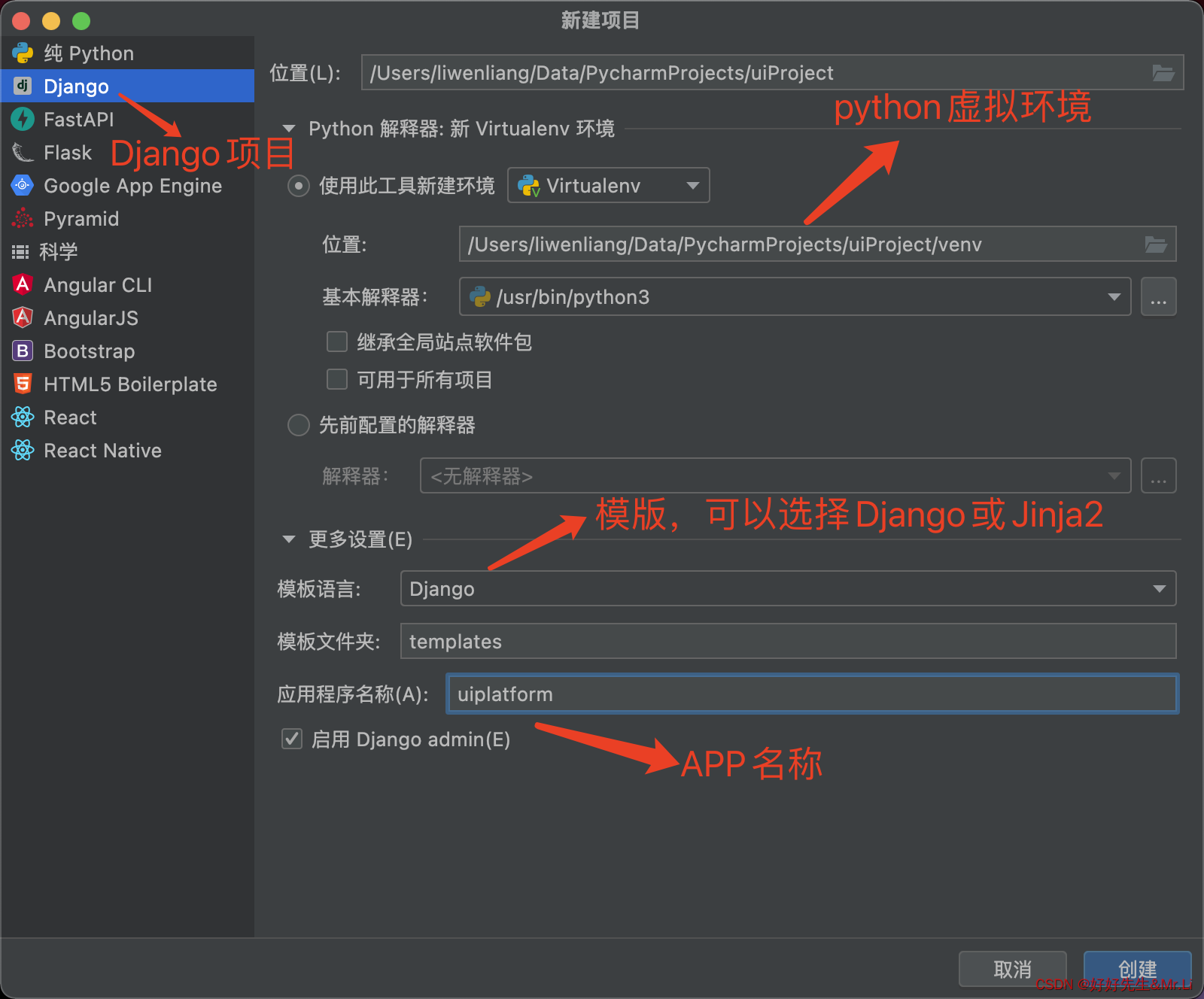Click the Django project type icon
The image size is (1204, 999).
pyautogui.click(x=23, y=86)
